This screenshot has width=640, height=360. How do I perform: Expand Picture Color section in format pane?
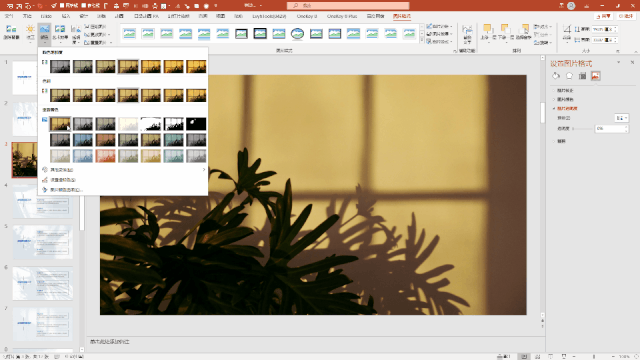[563, 99]
